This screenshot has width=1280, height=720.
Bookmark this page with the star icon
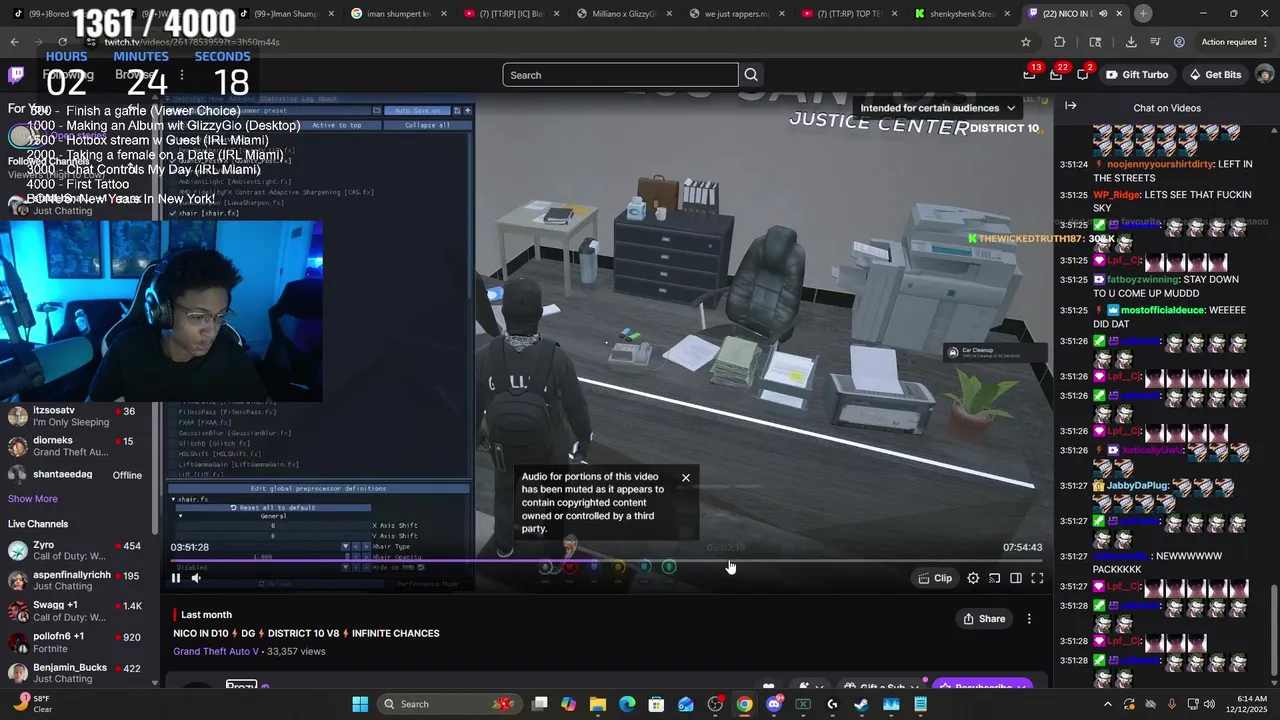tap(1026, 42)
